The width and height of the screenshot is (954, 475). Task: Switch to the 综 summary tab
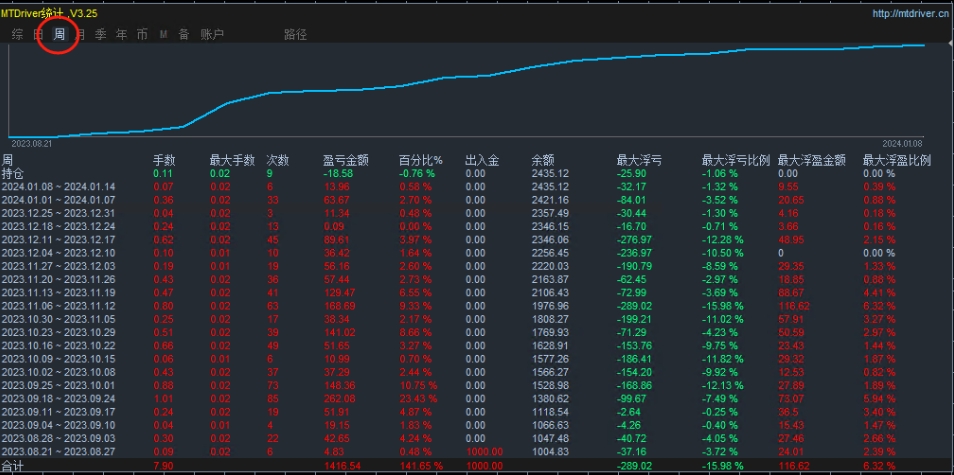[x=17, y=35]
